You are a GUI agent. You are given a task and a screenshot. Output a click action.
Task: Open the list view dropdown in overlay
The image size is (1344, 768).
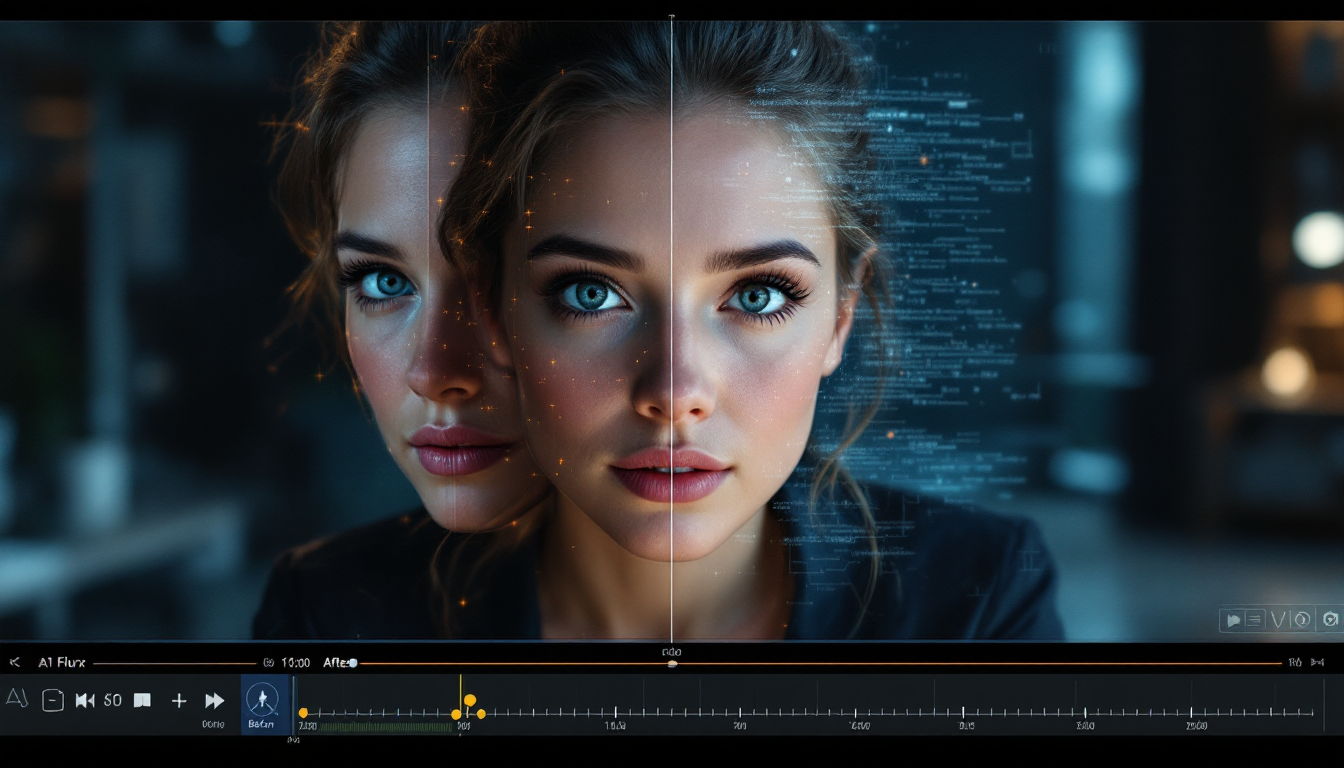click(x=1253, y=620)
